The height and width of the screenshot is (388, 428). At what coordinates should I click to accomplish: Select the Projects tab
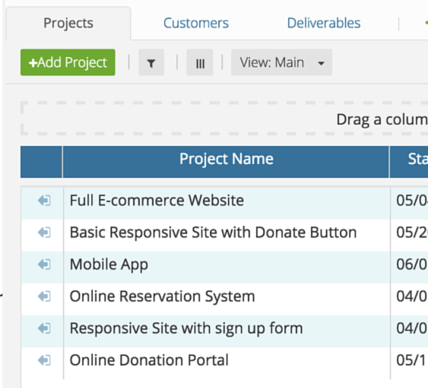click(x=68, y=23)
